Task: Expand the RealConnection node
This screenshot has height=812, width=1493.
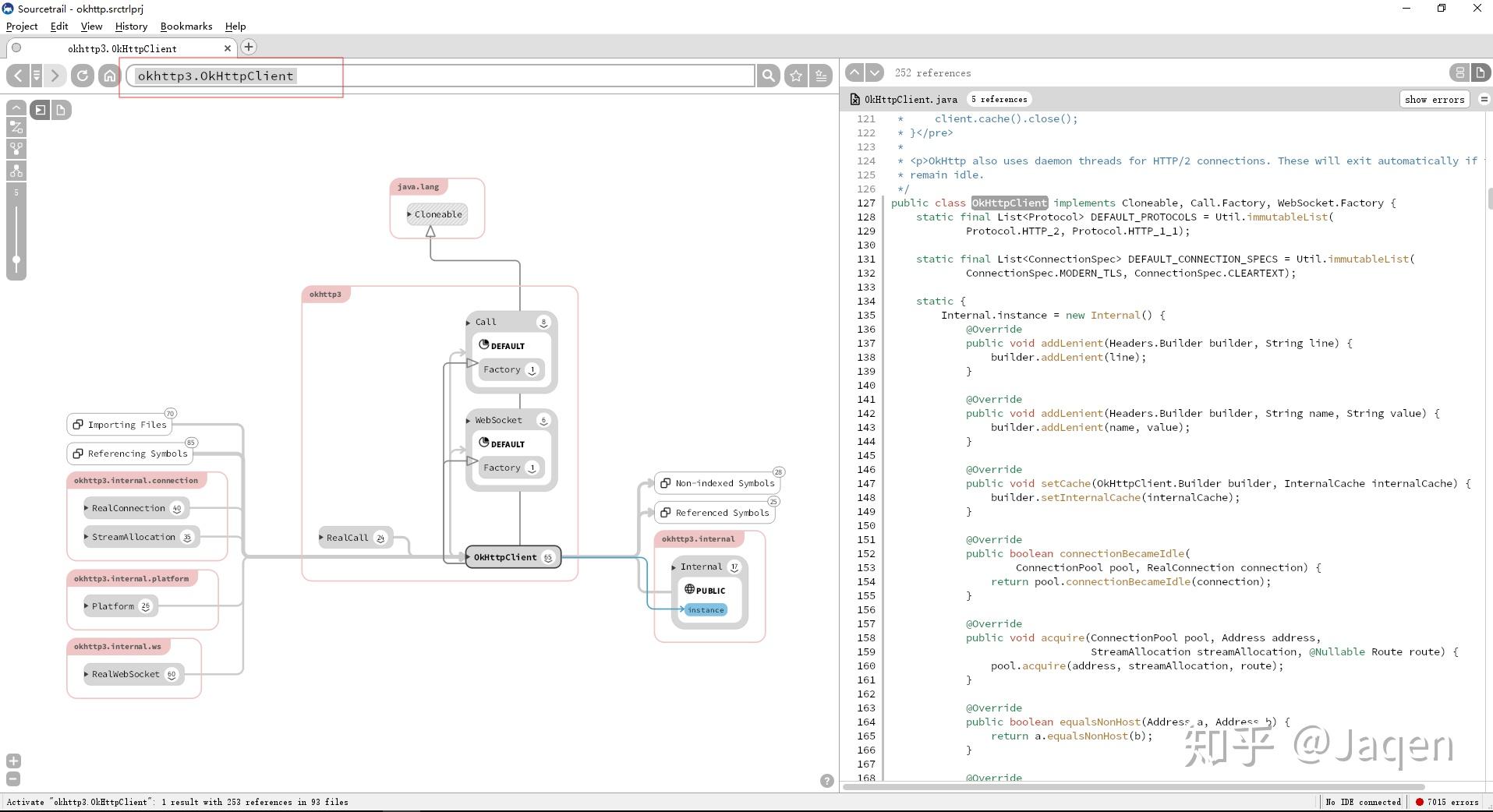Action: point(87,508)
